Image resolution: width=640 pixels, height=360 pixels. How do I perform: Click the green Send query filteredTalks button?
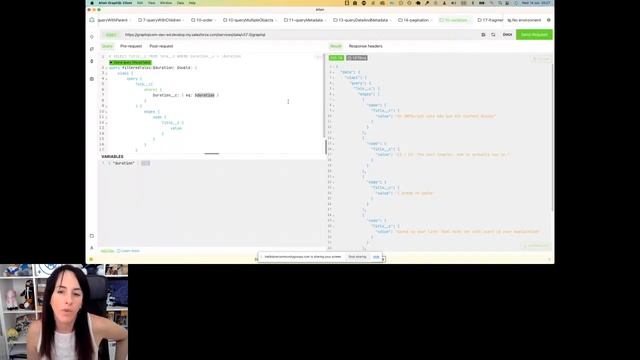130,62
